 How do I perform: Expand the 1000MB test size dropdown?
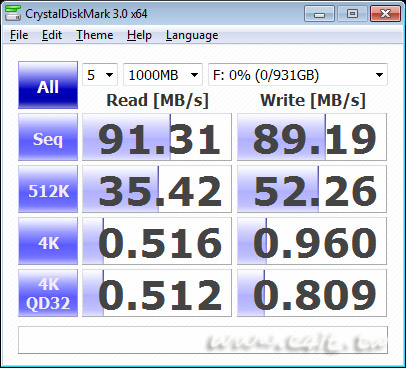pos(163,75)
